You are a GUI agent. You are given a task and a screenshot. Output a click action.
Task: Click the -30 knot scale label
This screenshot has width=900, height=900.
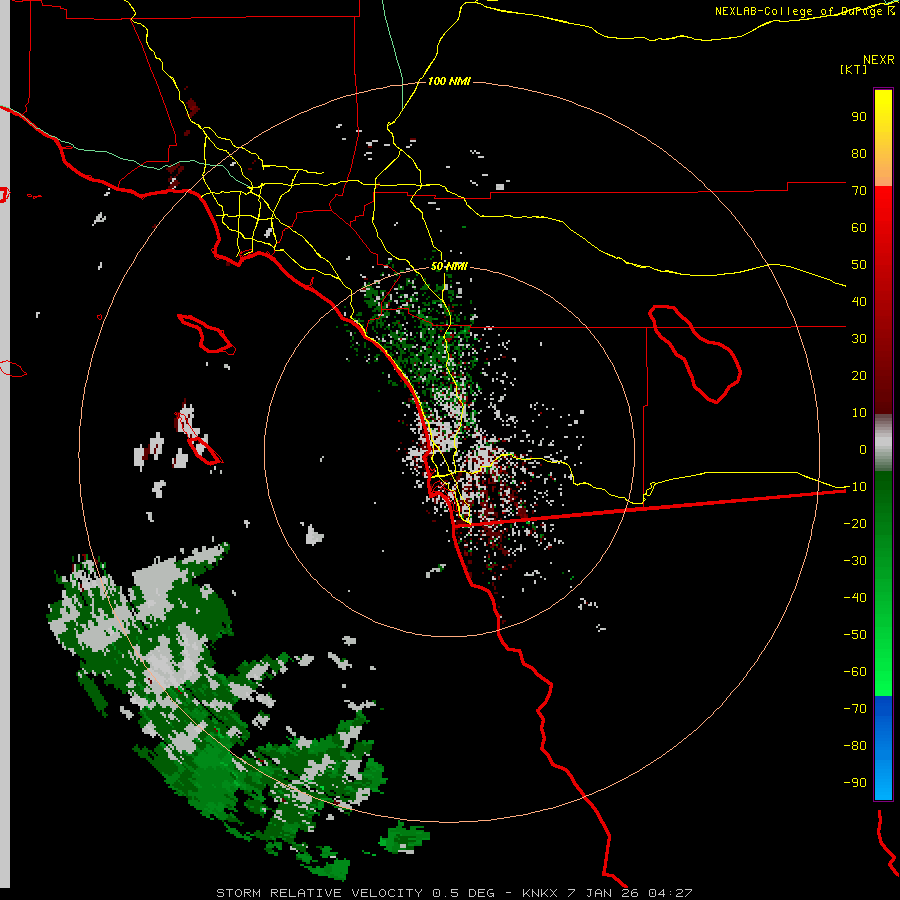[855, 561]
